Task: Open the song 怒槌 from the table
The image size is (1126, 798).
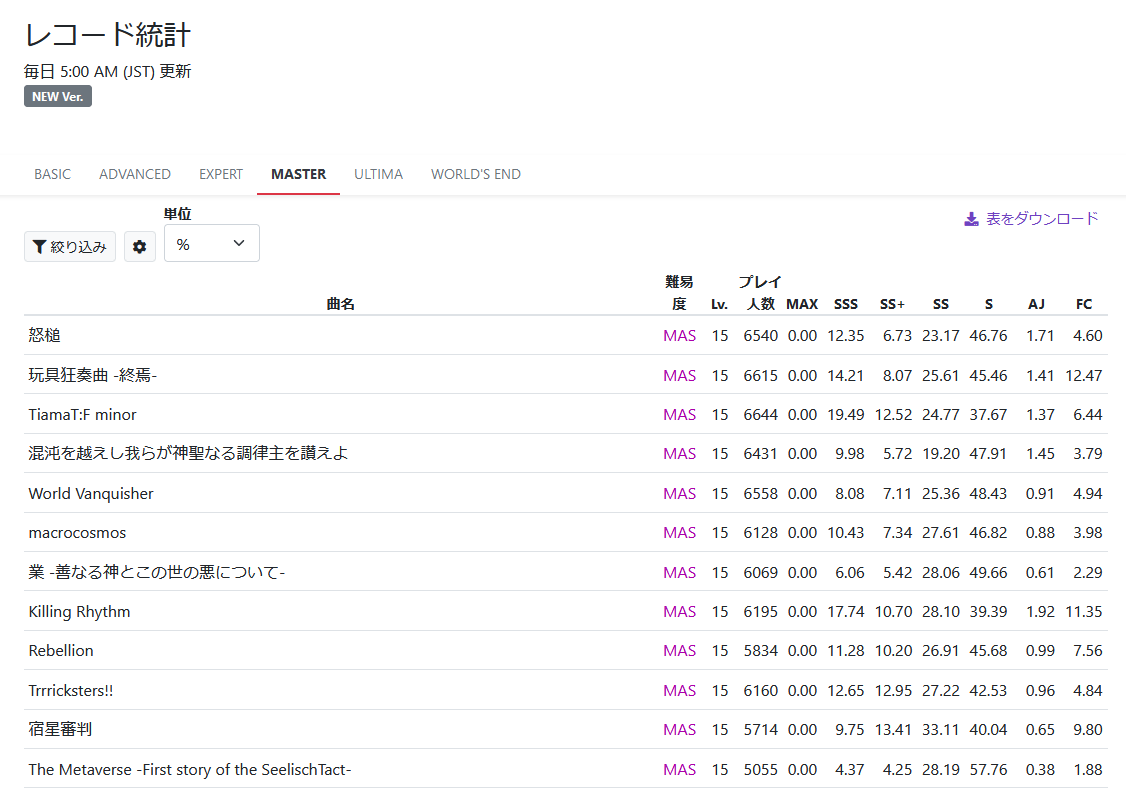Action: pyautogui.click(x=44, y=335)
